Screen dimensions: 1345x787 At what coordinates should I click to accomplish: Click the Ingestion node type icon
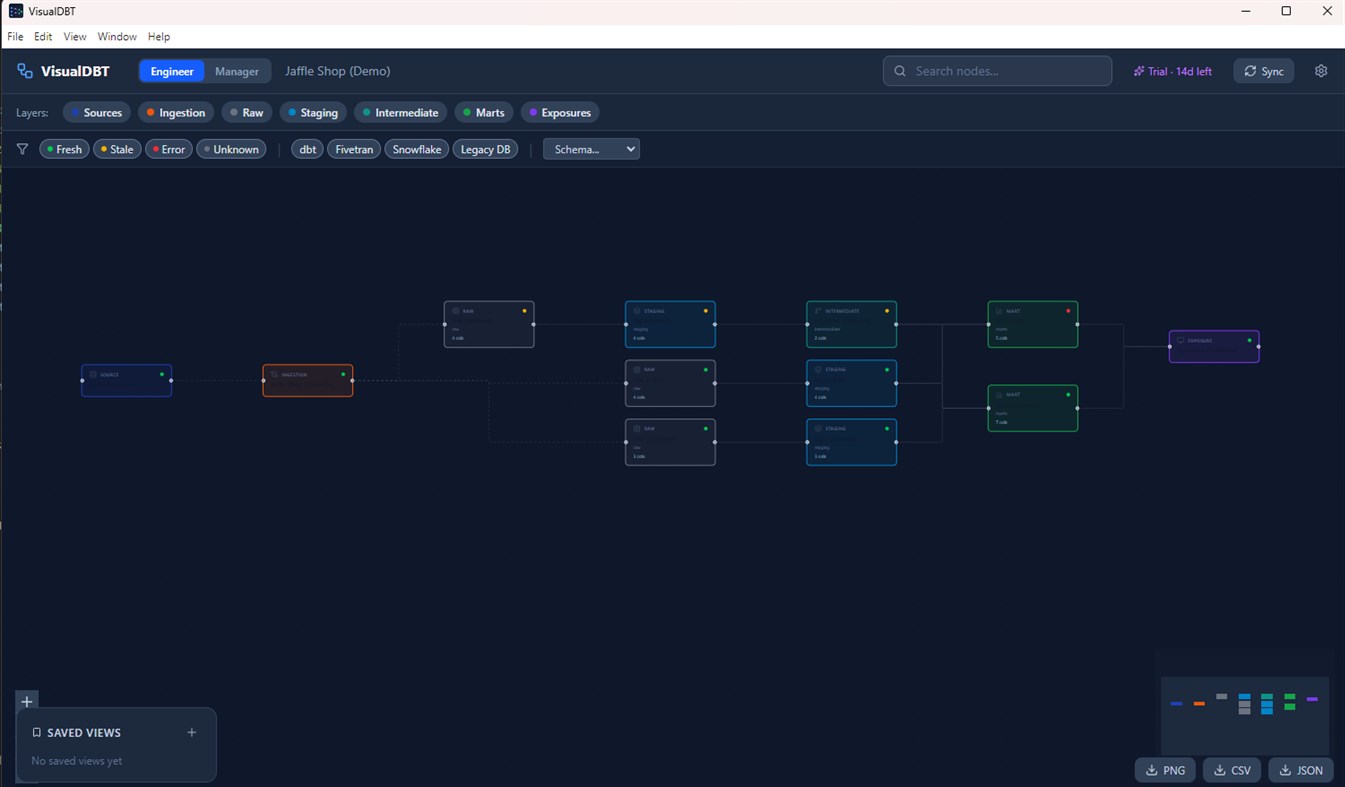(275, 374)
